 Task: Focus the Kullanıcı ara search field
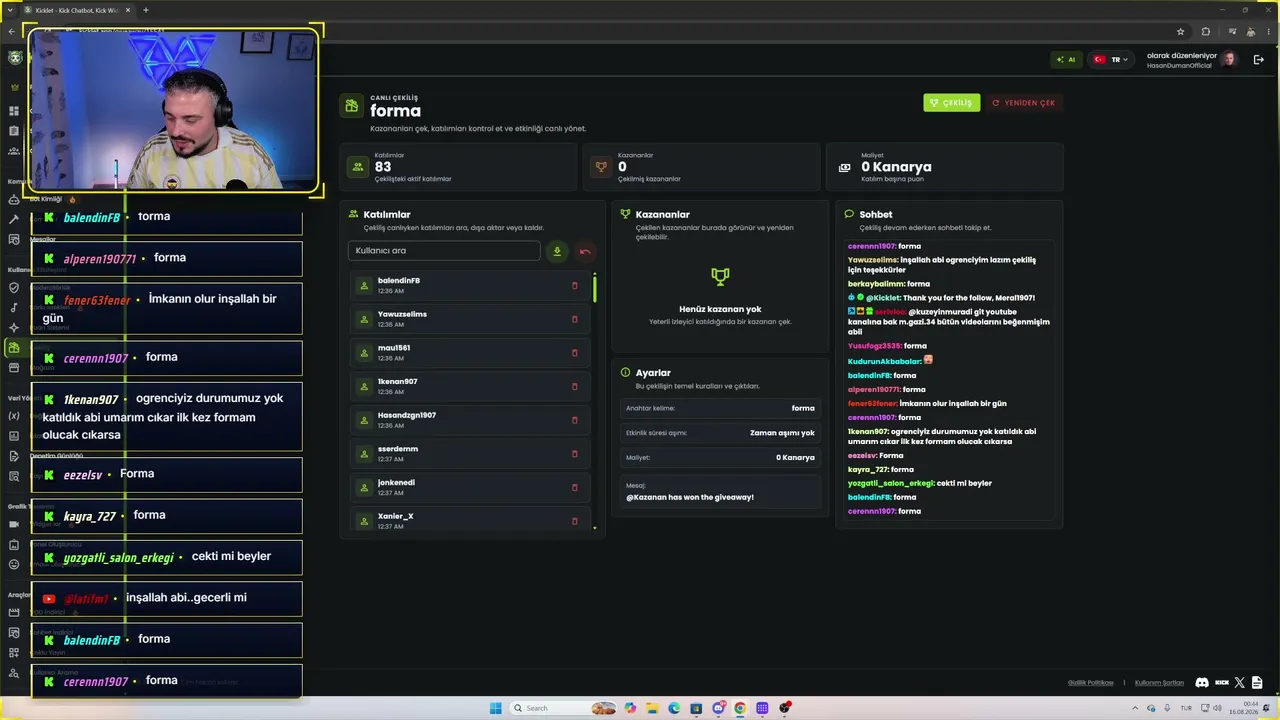coord(444,250)
